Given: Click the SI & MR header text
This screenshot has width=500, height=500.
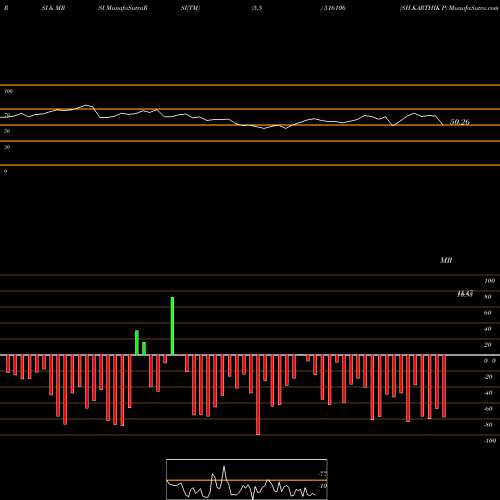Looking at the screenshot, I should [53, 8].
